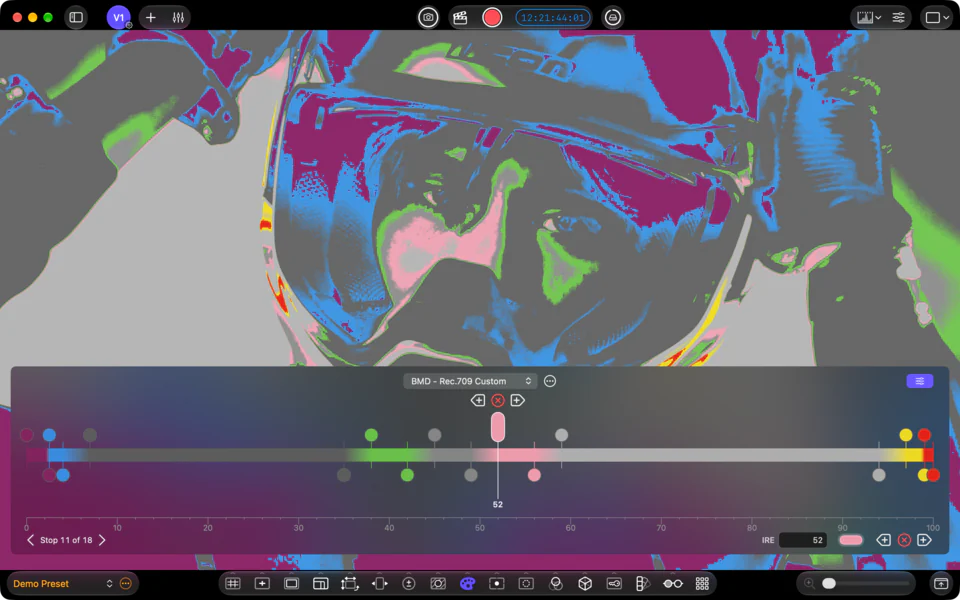Go to next stop with right chevron
The width and height of the screenshot is (960, 600).
tap(102, 540)
